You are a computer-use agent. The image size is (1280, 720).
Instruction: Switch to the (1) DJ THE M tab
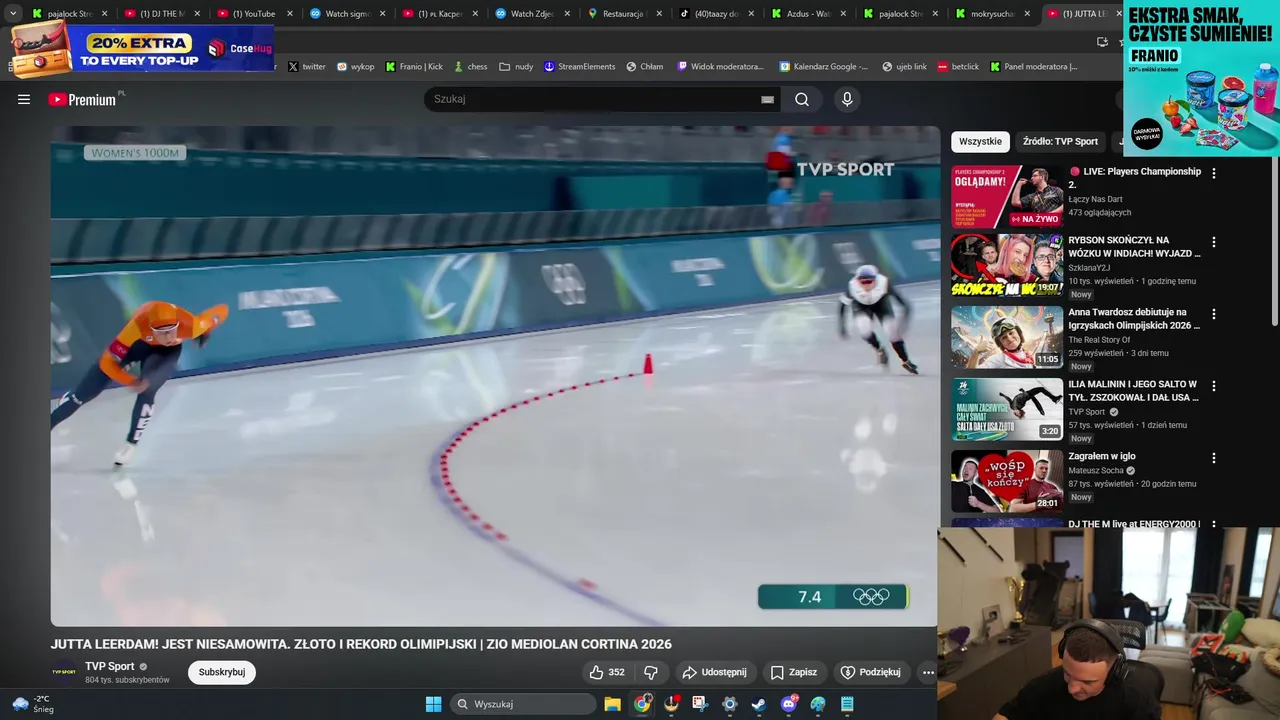pos(160,14)
